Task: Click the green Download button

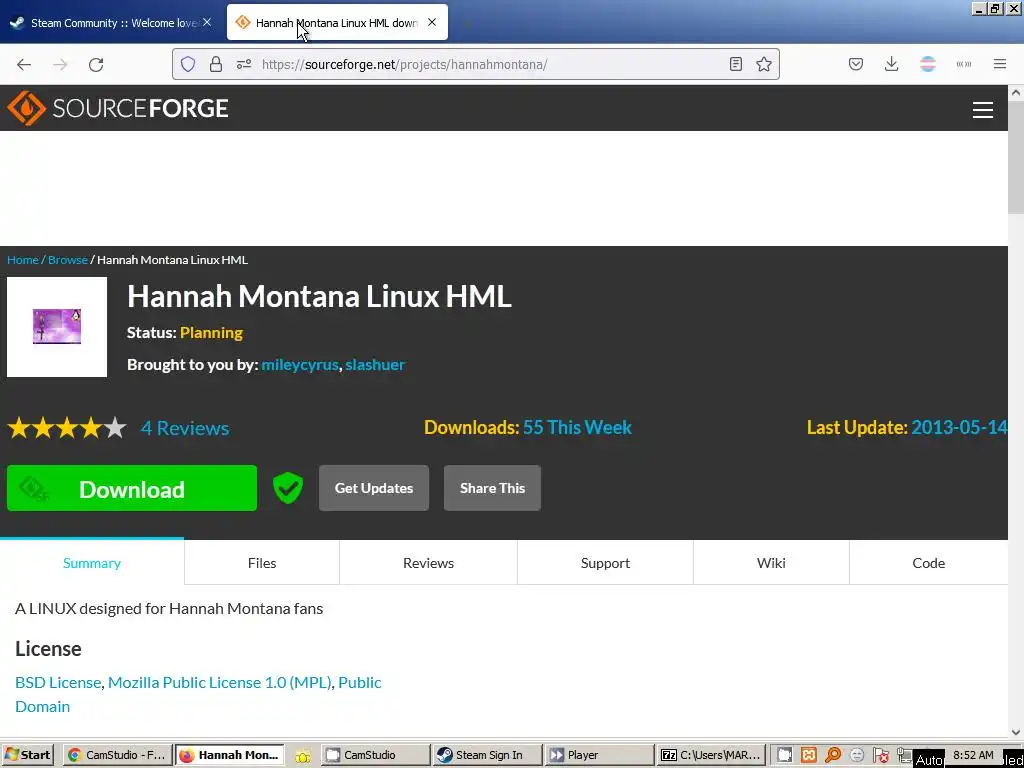Action: [x=132, y=488]
